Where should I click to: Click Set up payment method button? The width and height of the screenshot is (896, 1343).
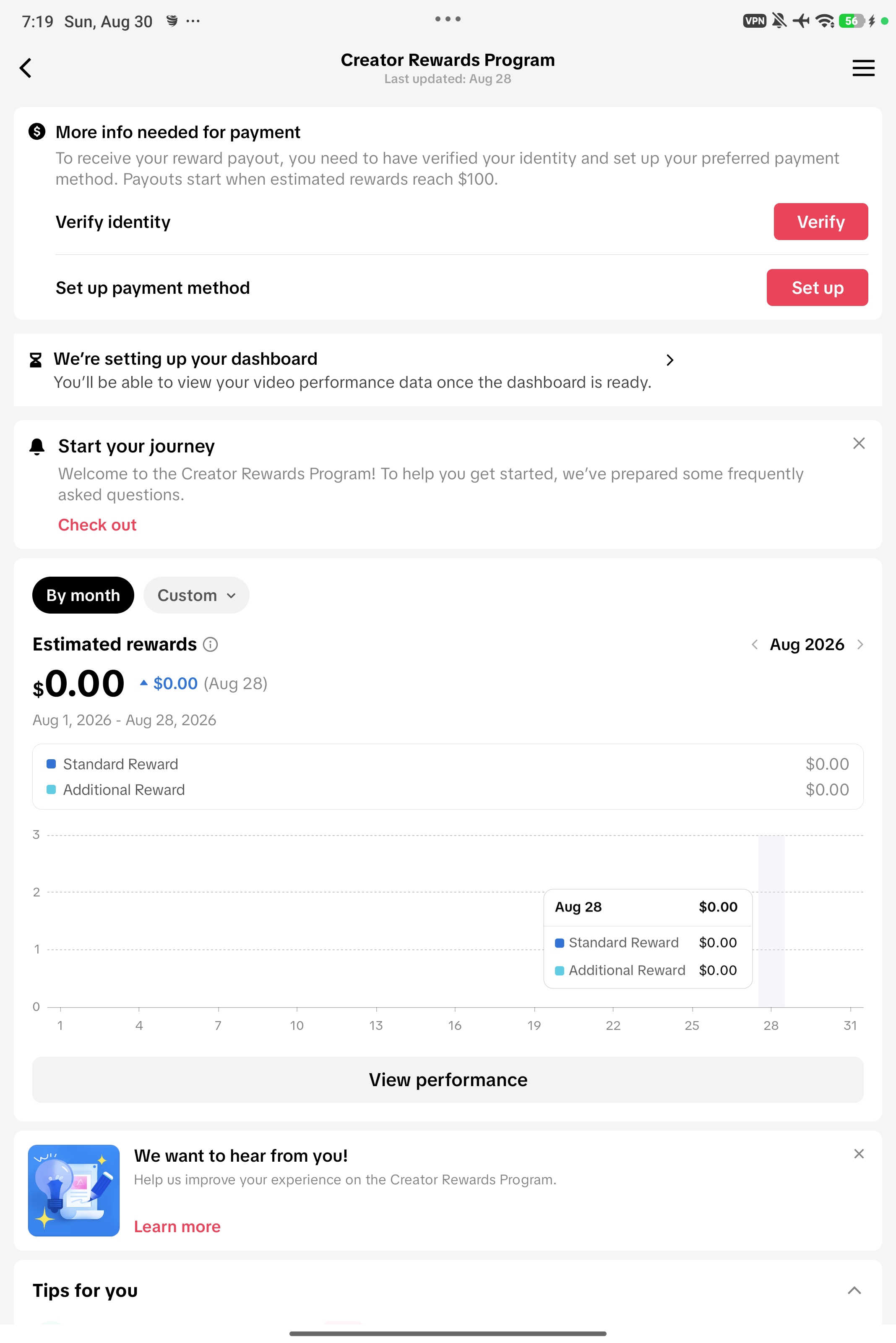click(817, 287)
